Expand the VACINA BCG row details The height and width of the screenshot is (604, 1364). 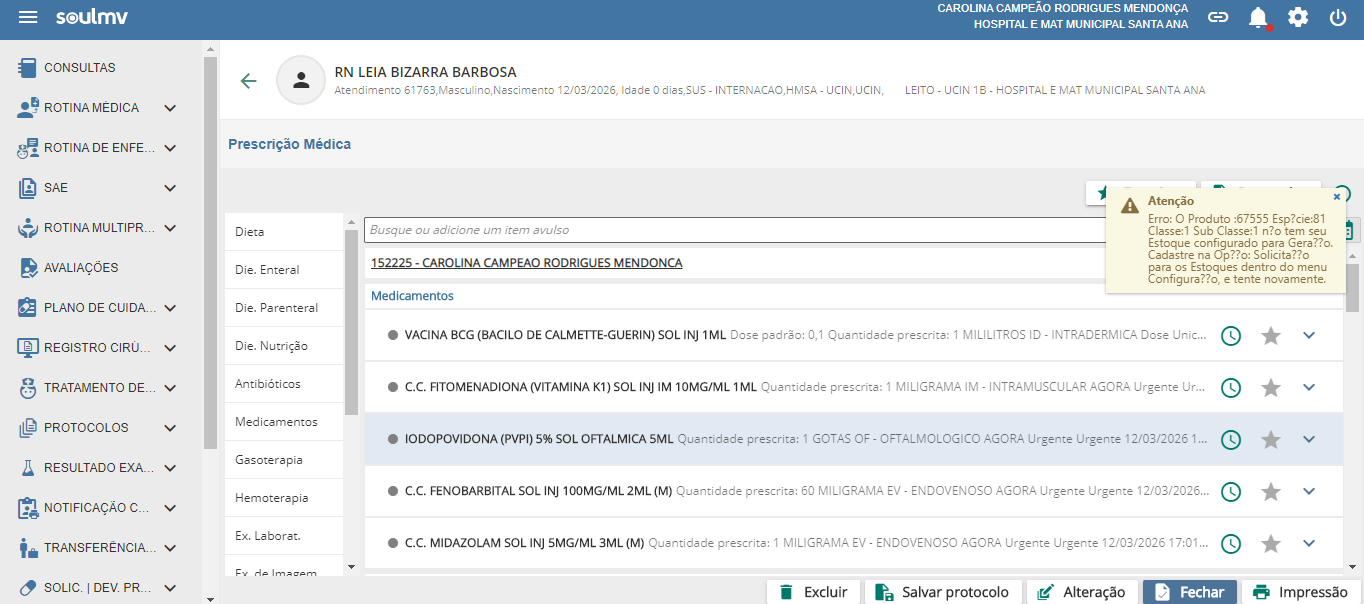click(x=1309, y=336)
